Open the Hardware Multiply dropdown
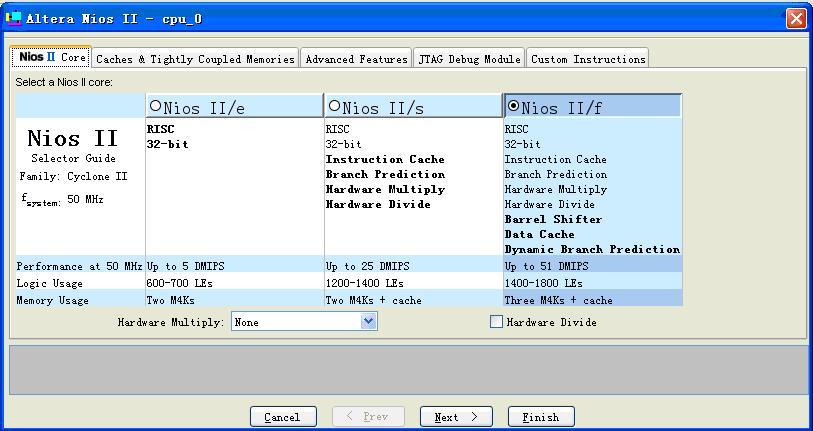Image resolution: width=813 pixels, height=431 pixels. point(368,322)
